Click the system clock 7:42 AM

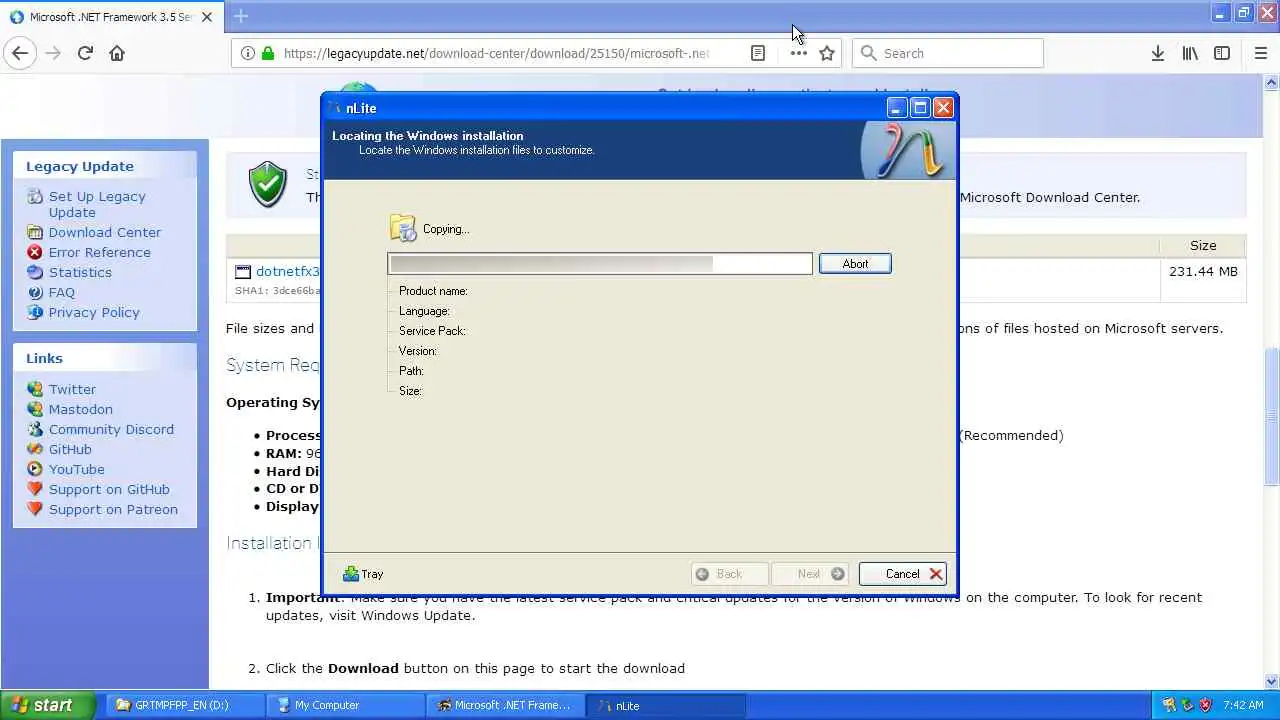coord(1245,705)
